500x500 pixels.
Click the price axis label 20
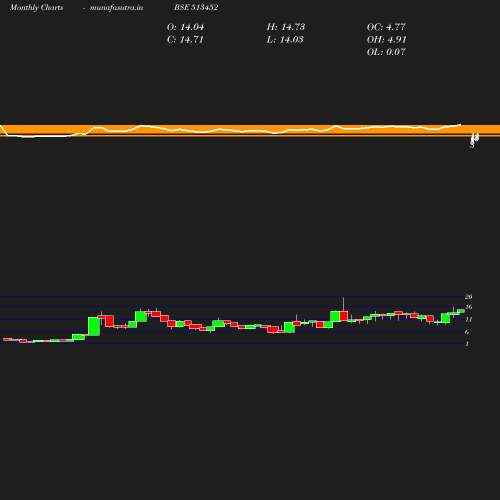[x=468, y=297]
